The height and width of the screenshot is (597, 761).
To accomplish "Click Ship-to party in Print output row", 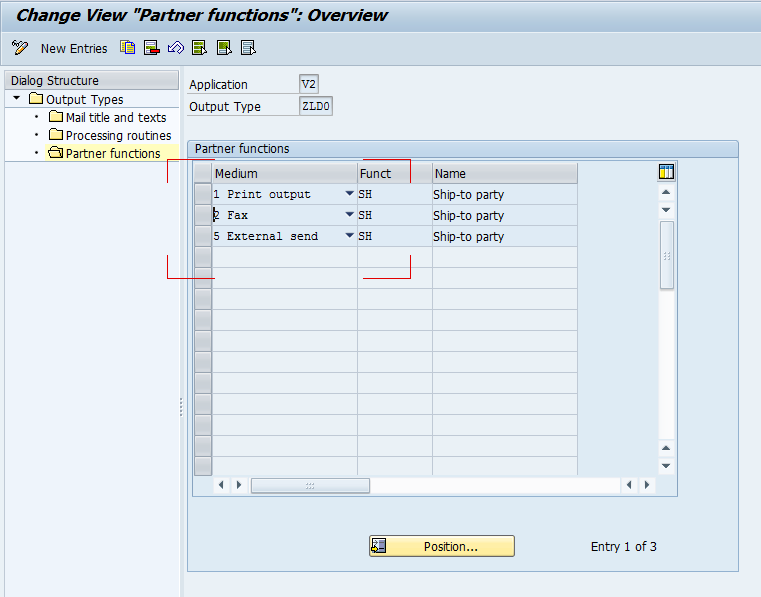I will [x=505, y=194].
